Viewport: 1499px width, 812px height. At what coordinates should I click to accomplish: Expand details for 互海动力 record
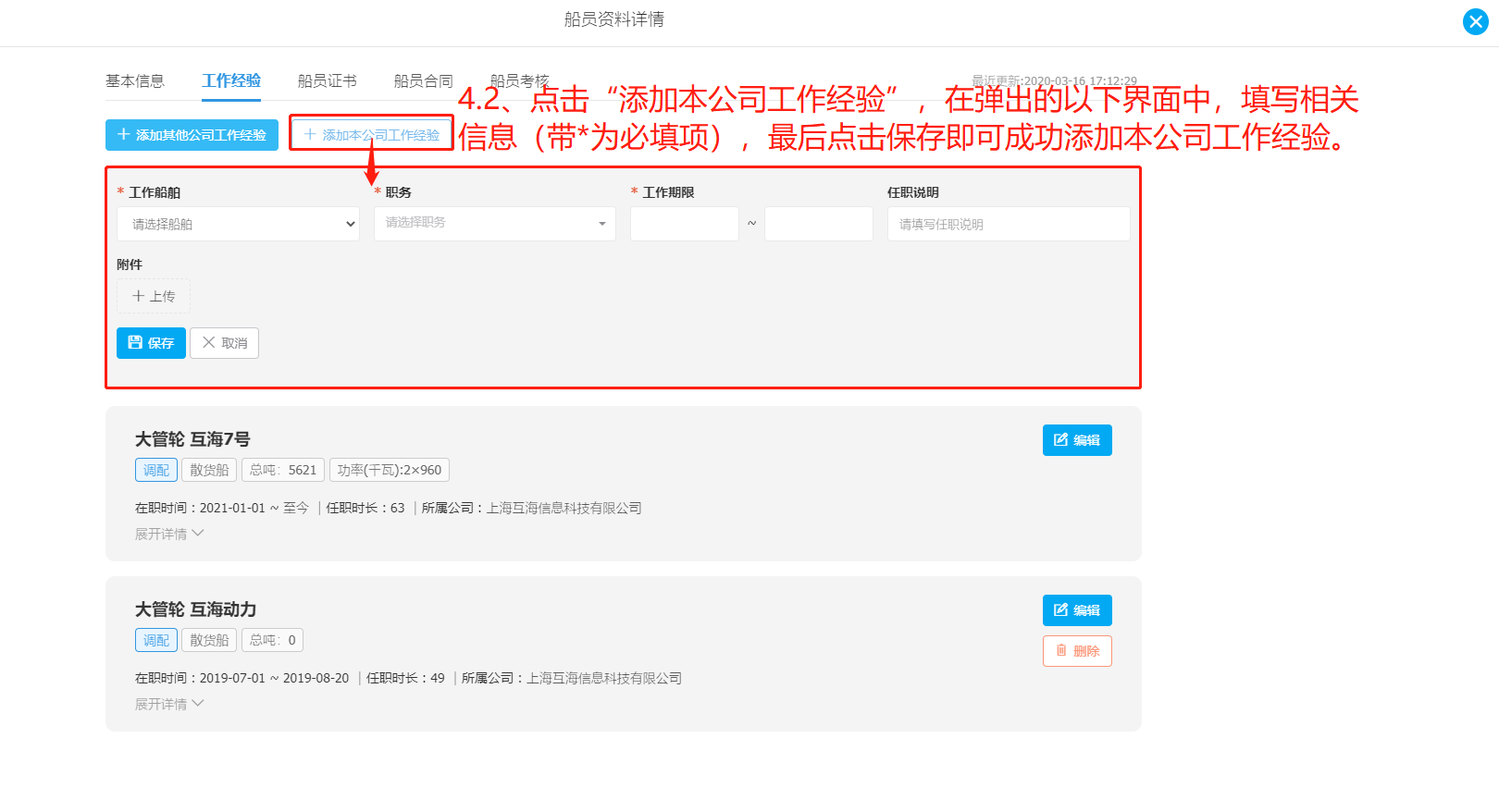pos(169,704)
